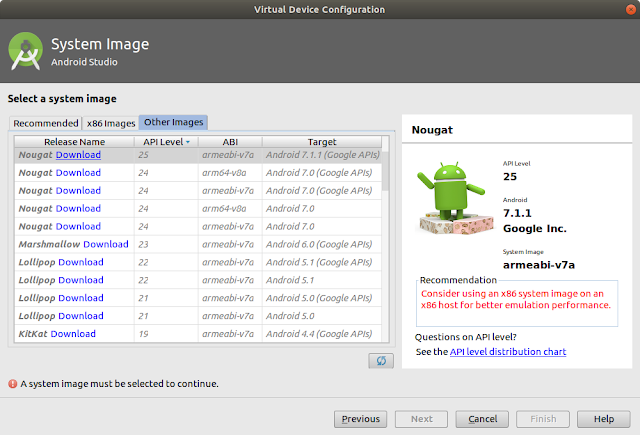Click the refresh images icon button
This screenshot has width=640, height=435.
coord(381,361)
